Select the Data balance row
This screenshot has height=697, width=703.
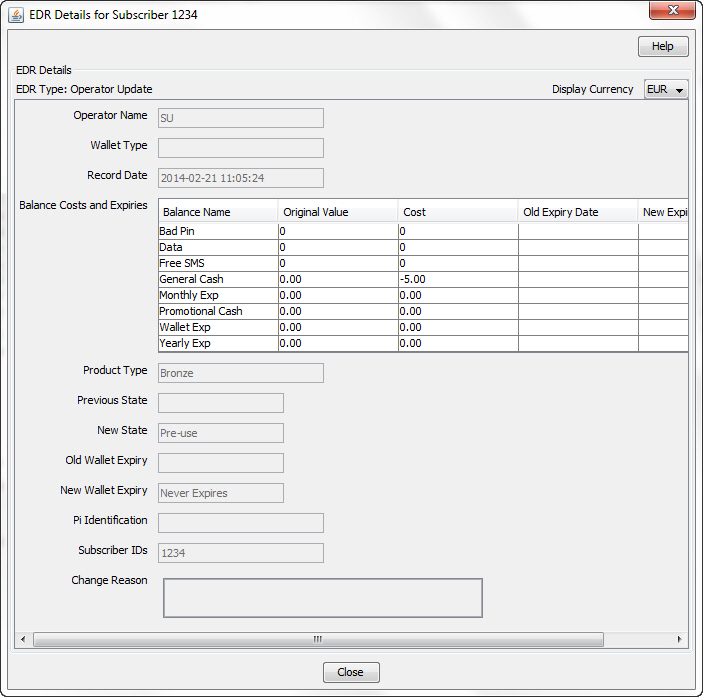(423, 247)
